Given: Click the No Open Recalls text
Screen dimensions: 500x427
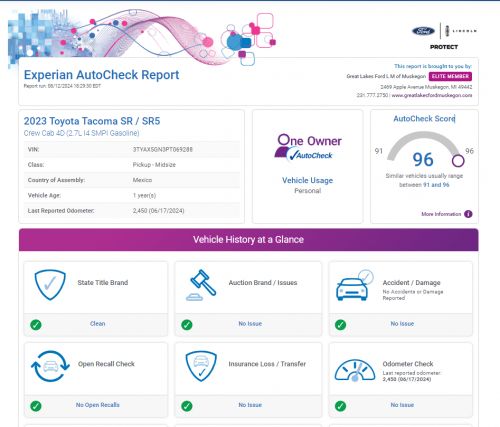Looking at the screenshot, I should (x=97, y=405).
